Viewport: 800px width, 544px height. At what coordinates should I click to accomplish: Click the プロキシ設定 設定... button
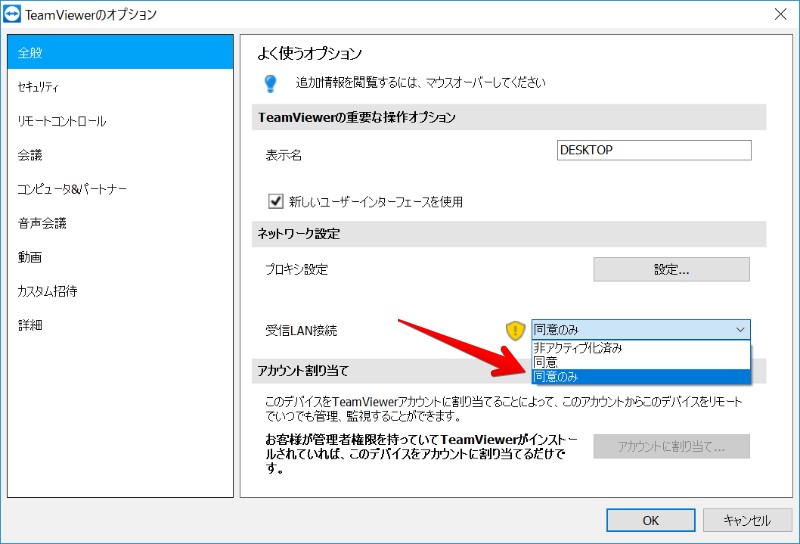coord(671,269)
